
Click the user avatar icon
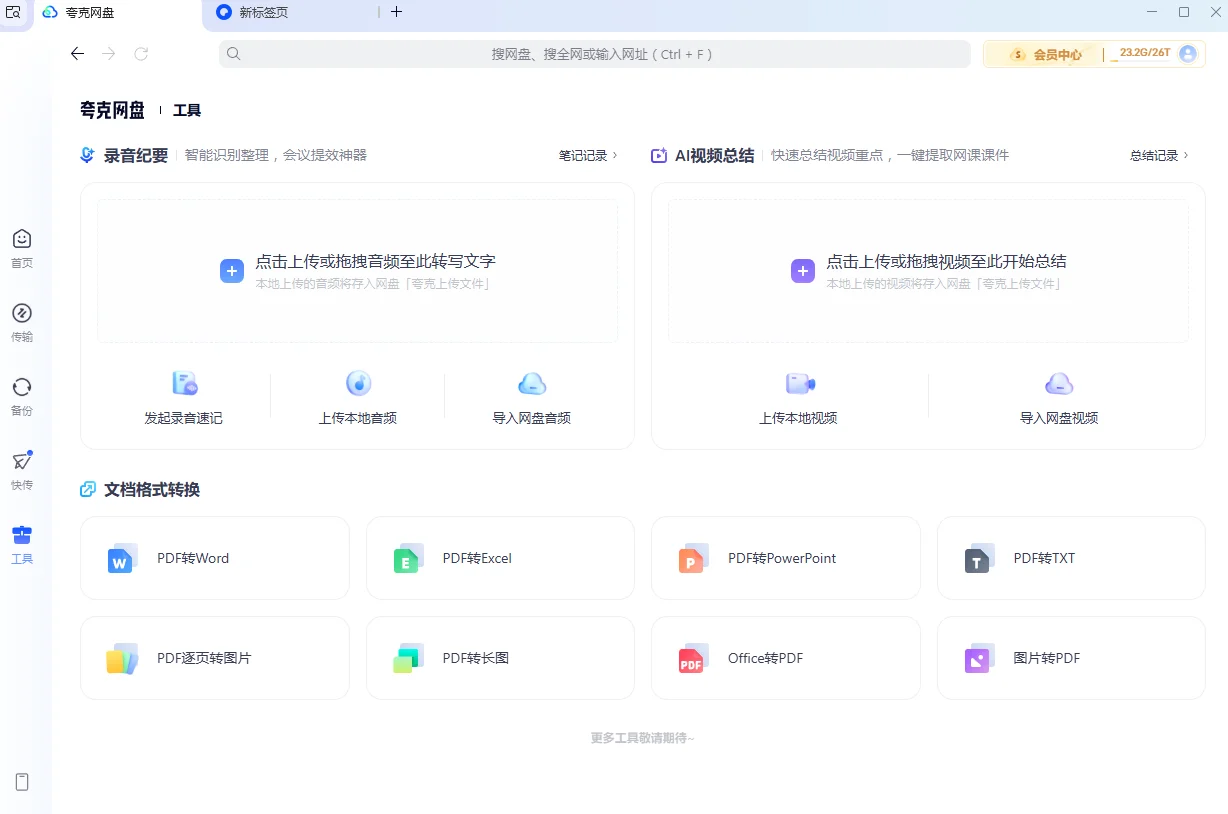point(1188,54)
